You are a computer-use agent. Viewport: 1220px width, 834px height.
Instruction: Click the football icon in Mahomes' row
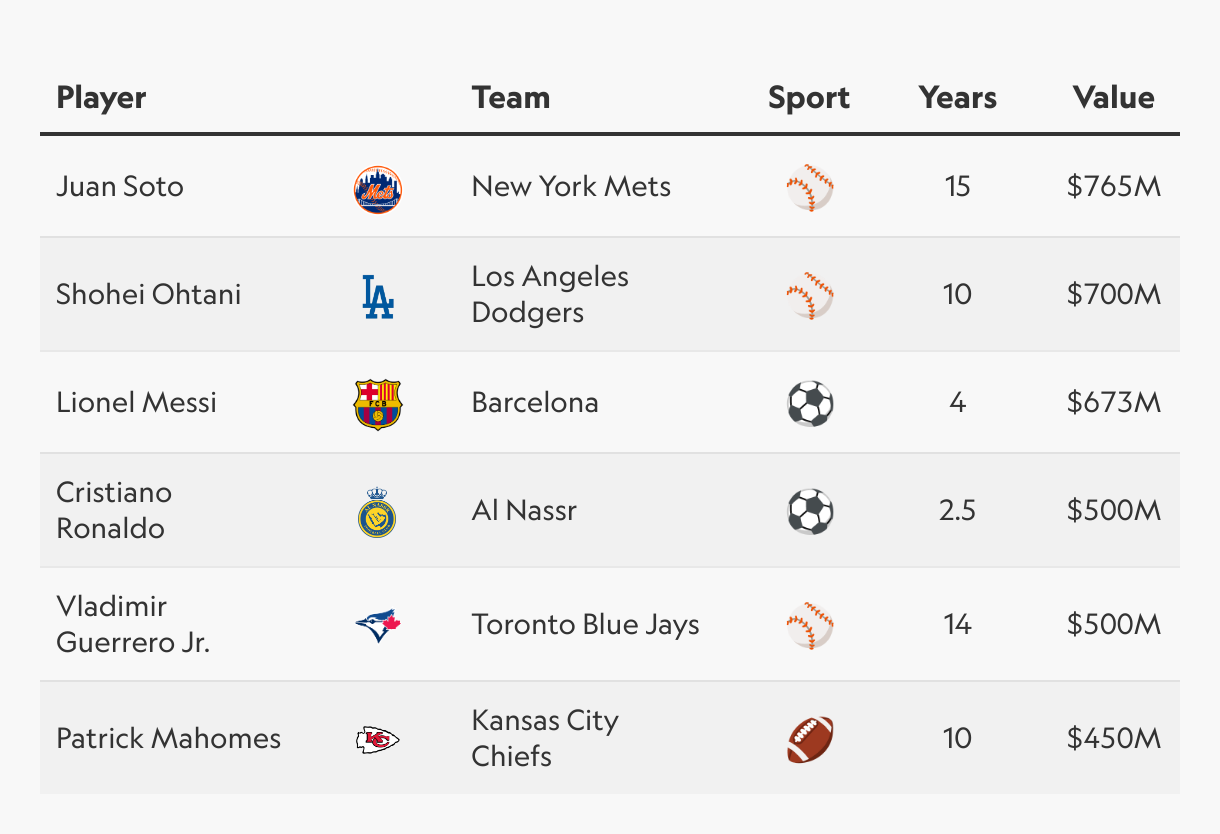click(x=810, y=739)
